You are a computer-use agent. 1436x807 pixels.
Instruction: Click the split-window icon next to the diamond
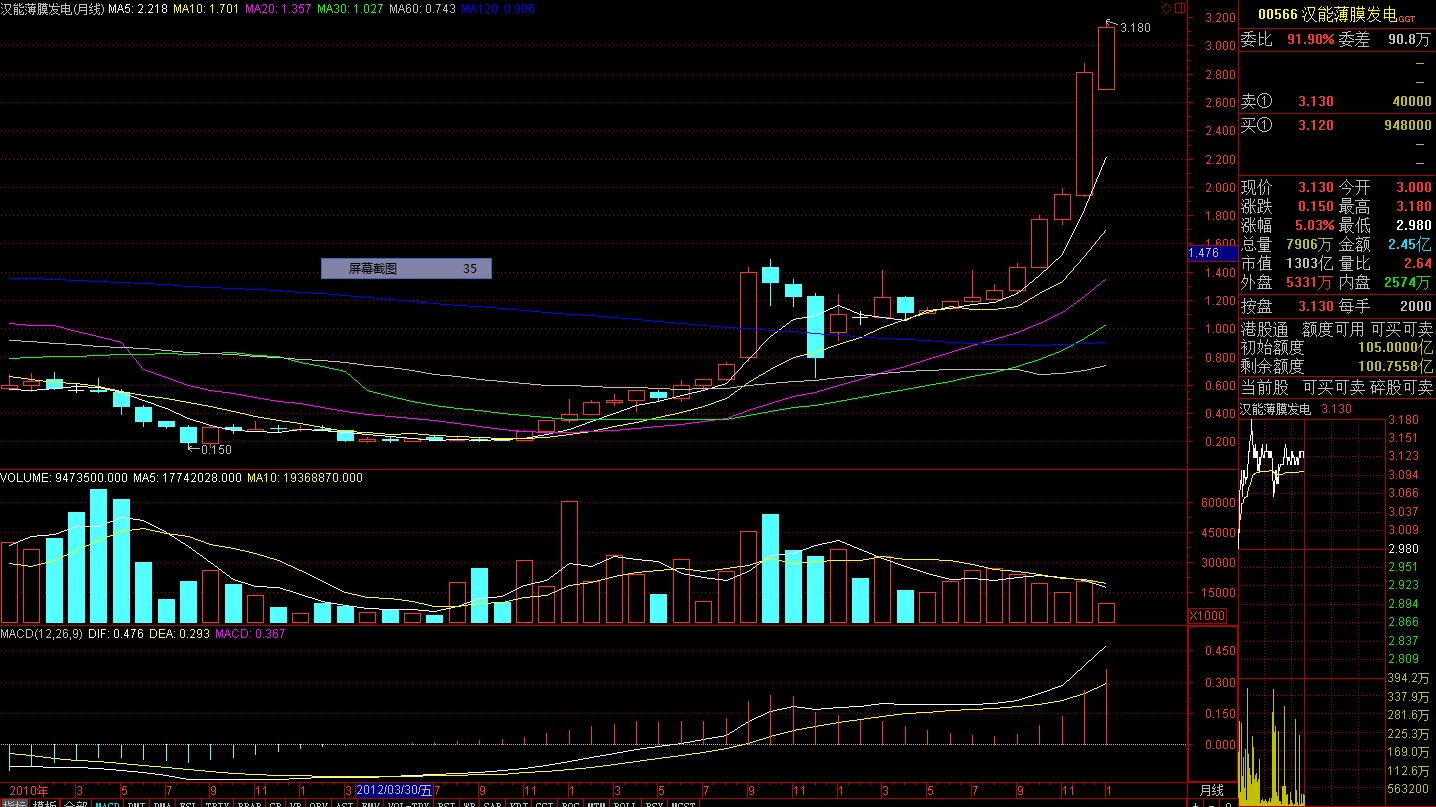[x=1181, y=7]
